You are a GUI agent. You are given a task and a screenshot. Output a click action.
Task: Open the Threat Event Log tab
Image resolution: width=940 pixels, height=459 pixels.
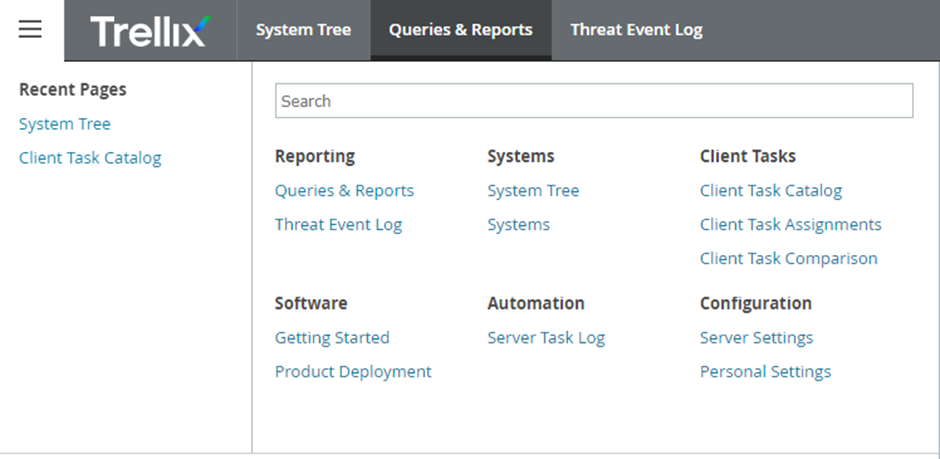[x=636, y=30]
